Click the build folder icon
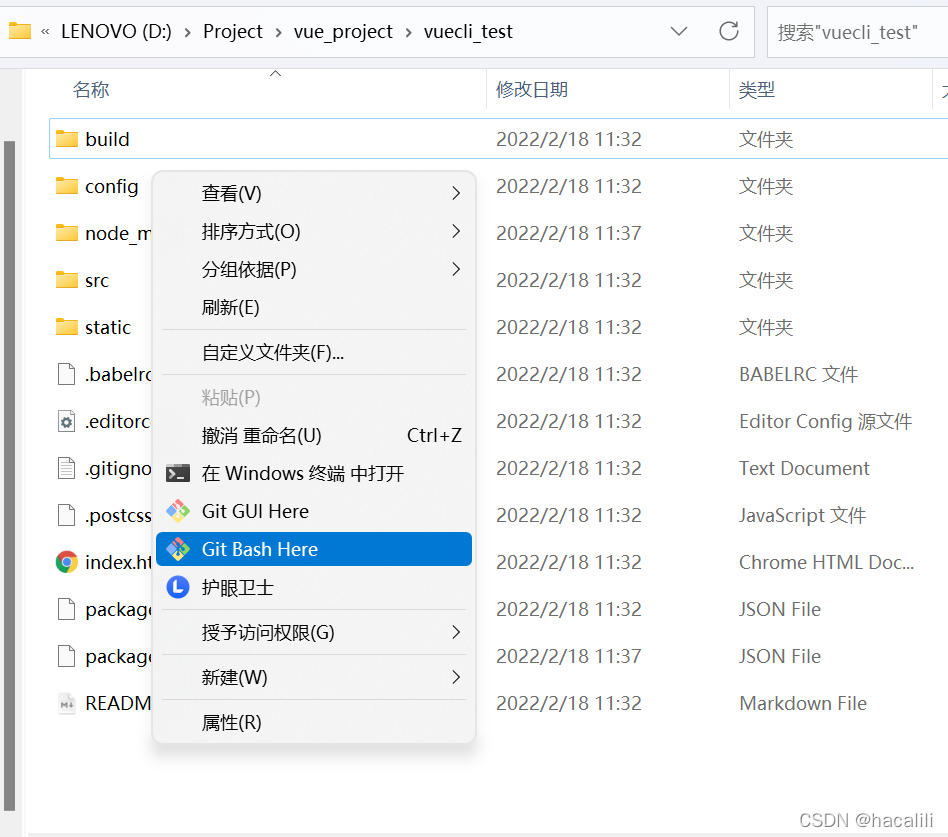 tap(67, 139)
